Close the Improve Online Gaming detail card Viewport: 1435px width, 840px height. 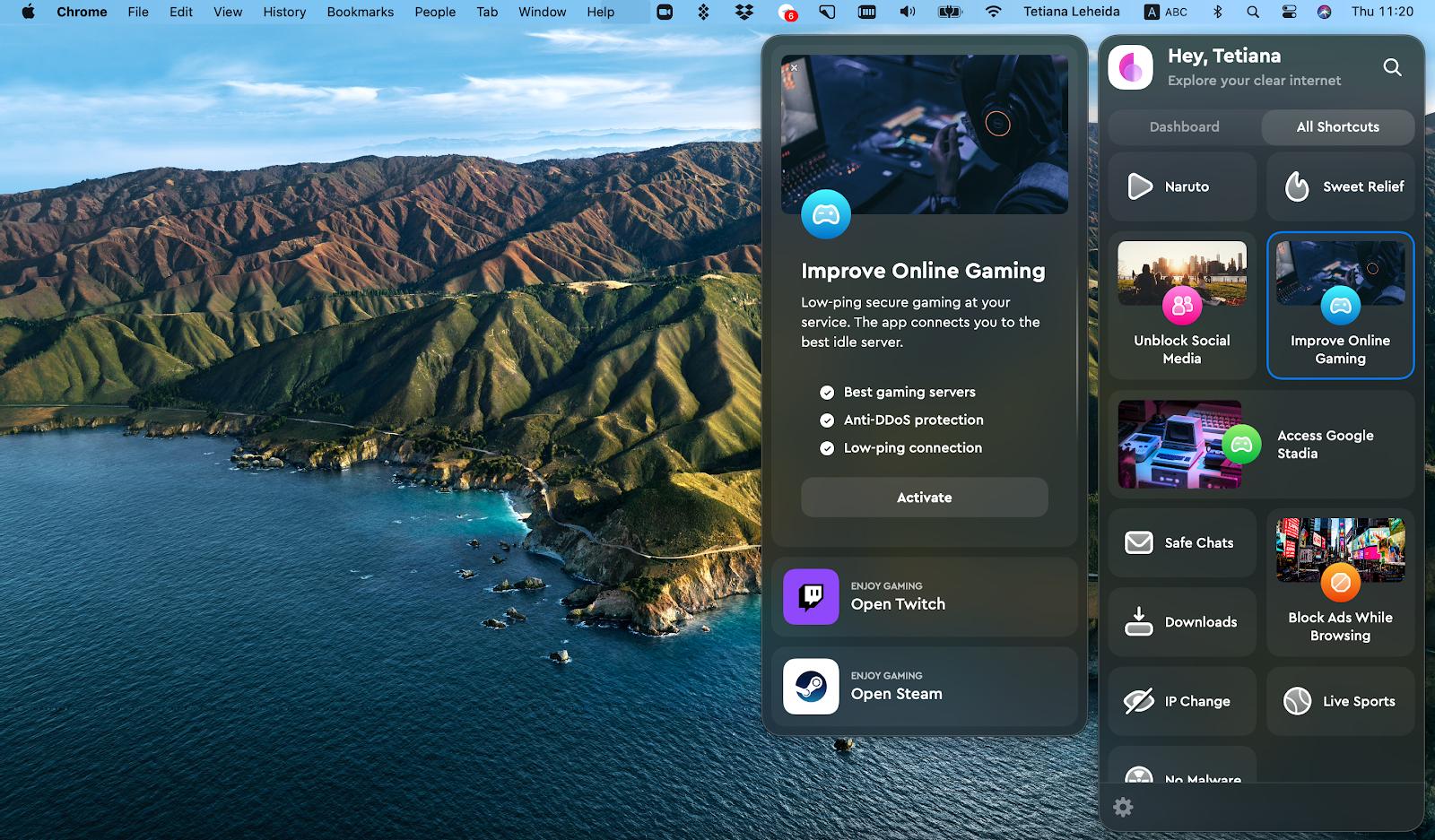tap(794, 67)
